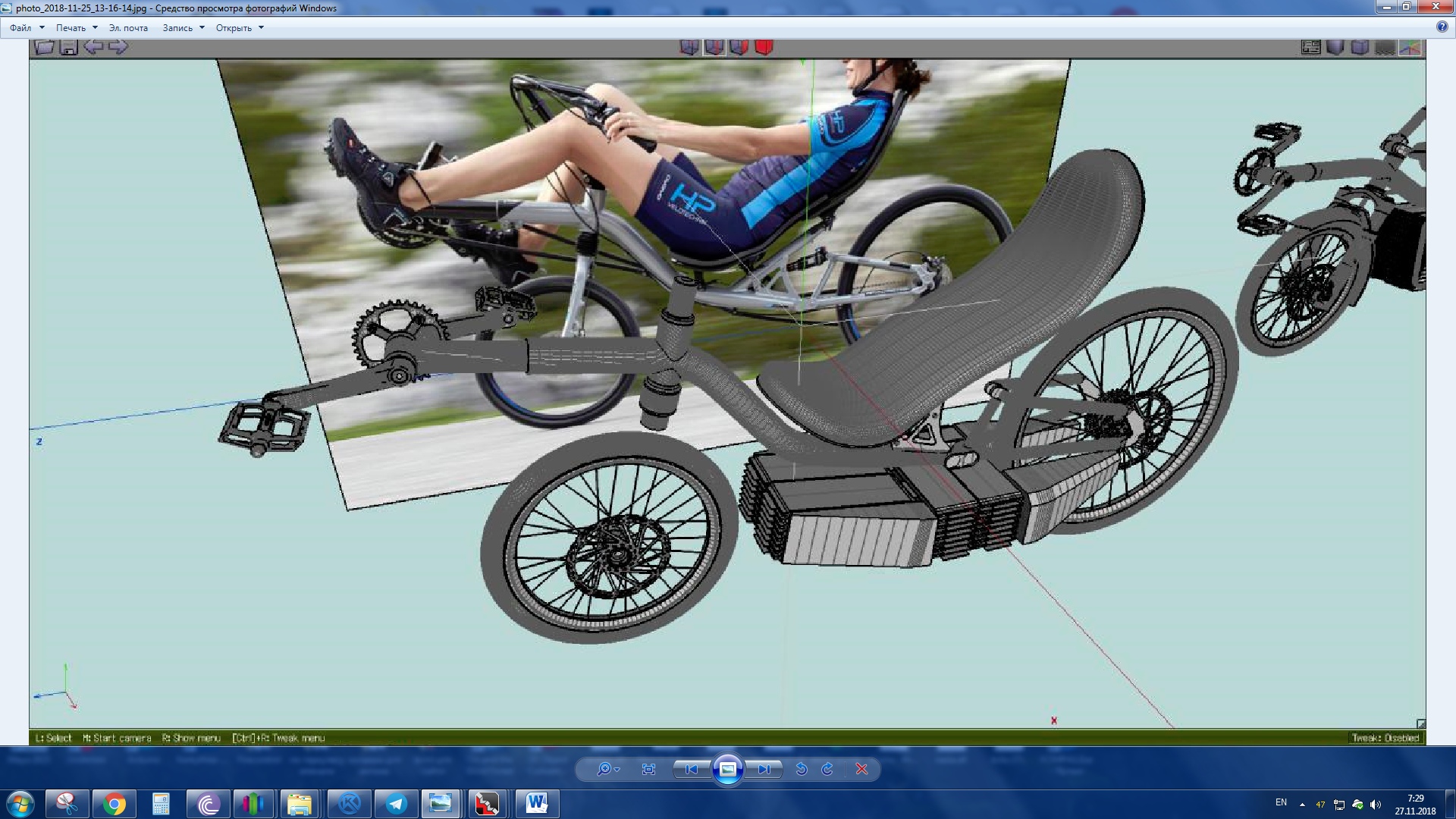Open the Photo Viewer help
This screenshot has width=1456, height=819.
(x=1442, y=27)
